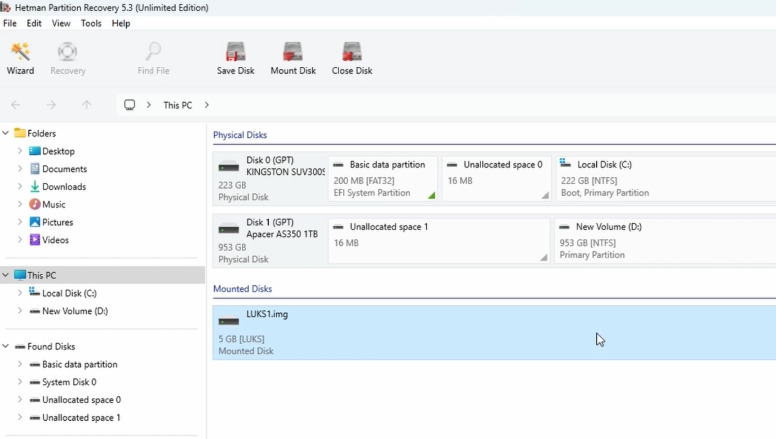Image resolution: width=776 pixels, height=439 pixels.
Task: Select the Desktop folder icon
Action: click(35, 151)
